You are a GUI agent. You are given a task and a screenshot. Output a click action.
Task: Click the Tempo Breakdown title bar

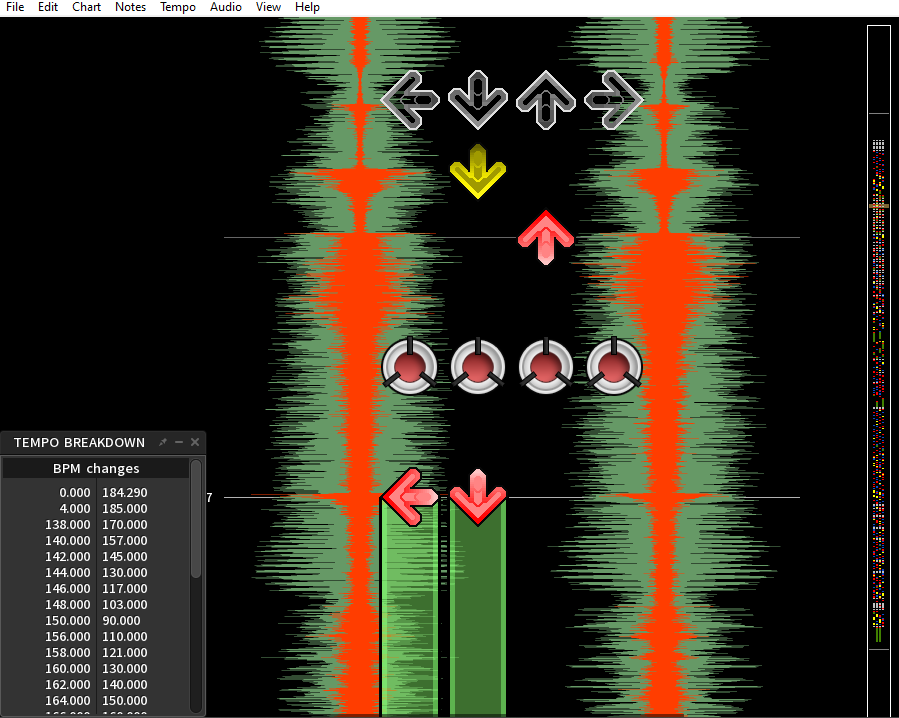point(79,442)
